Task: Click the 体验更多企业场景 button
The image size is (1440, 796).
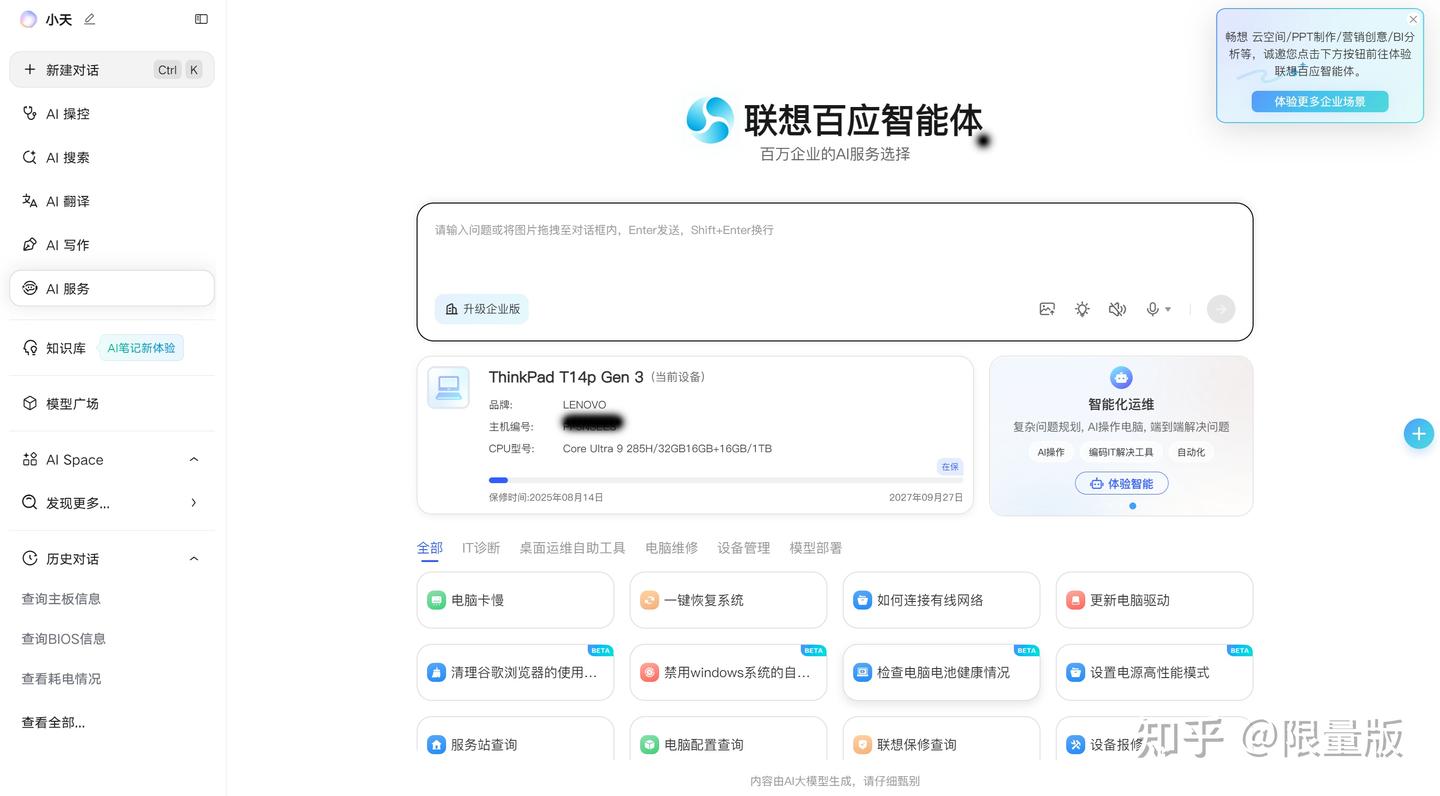Action: click(x=1319, y=102)
